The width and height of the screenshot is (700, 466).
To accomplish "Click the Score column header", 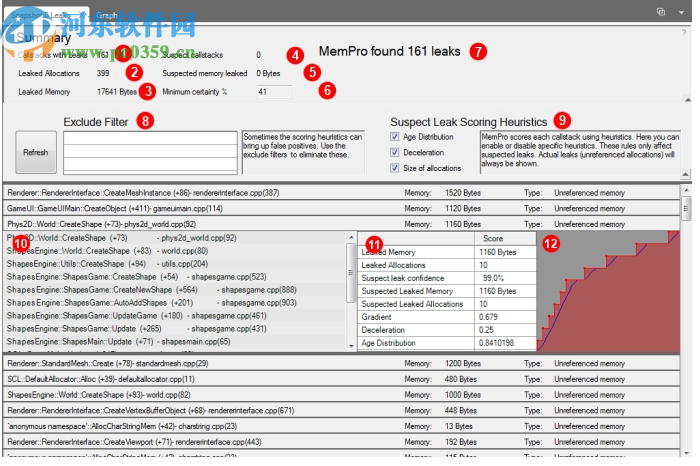I will (x=505, y=238).
